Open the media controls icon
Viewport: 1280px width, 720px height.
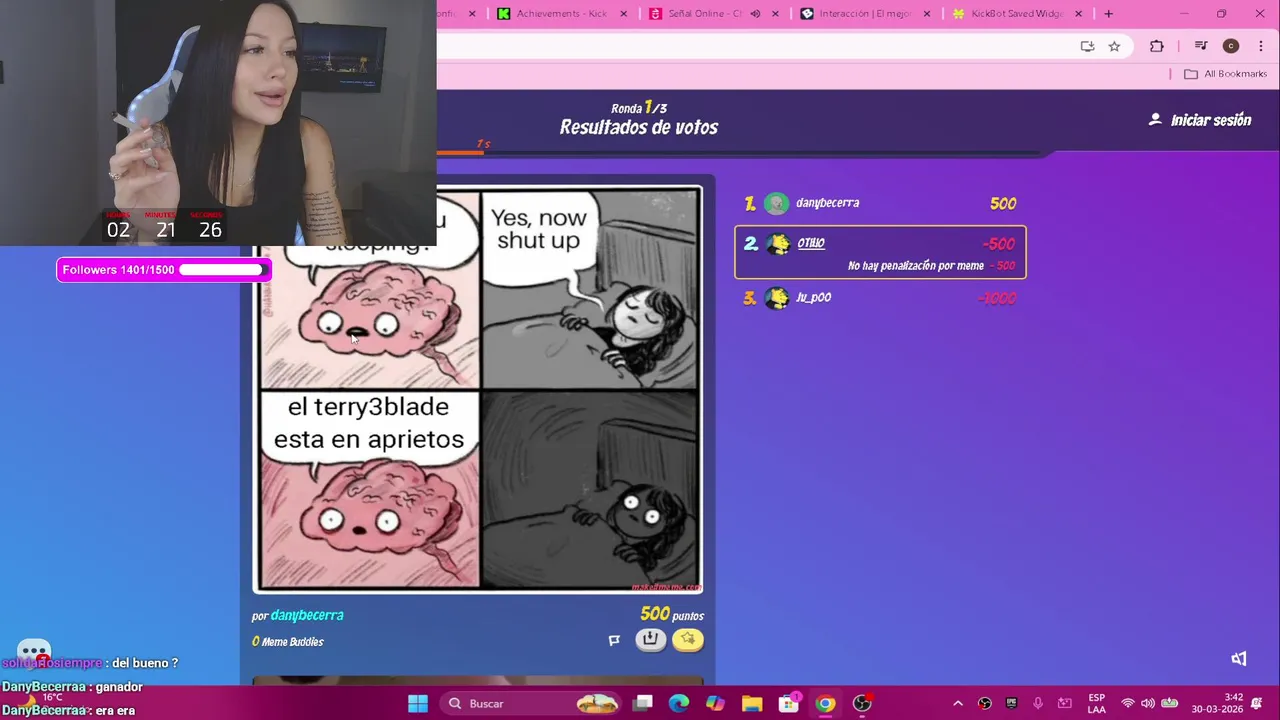click(1201, 46)
